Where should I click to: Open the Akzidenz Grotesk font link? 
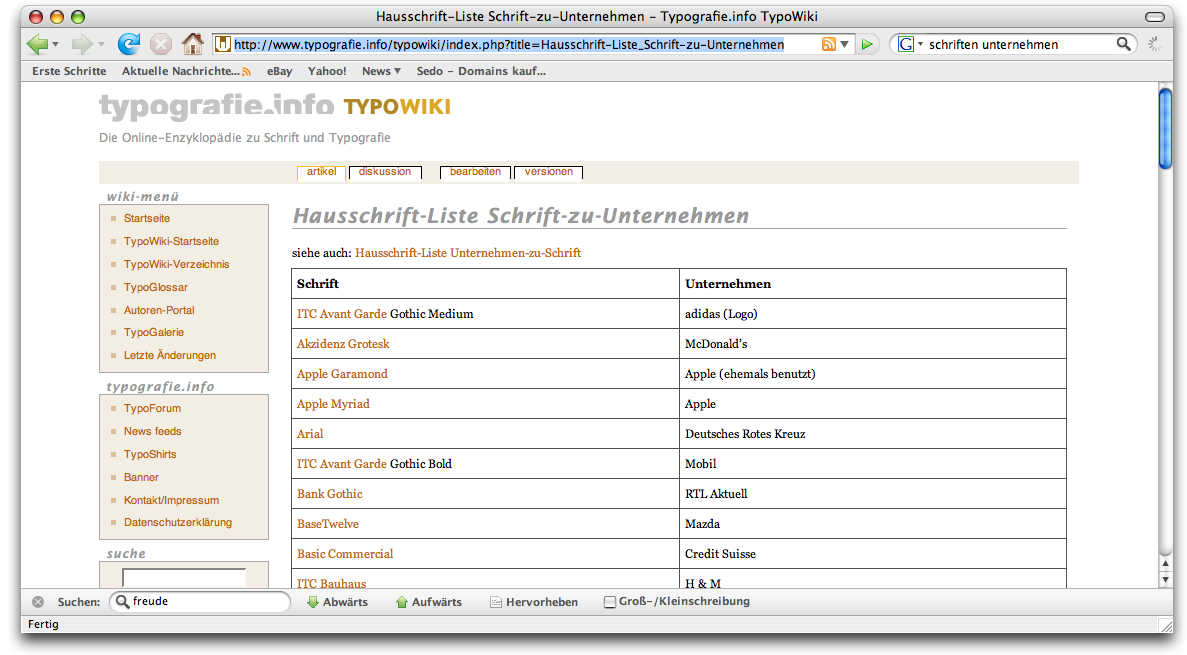[343, 344]
